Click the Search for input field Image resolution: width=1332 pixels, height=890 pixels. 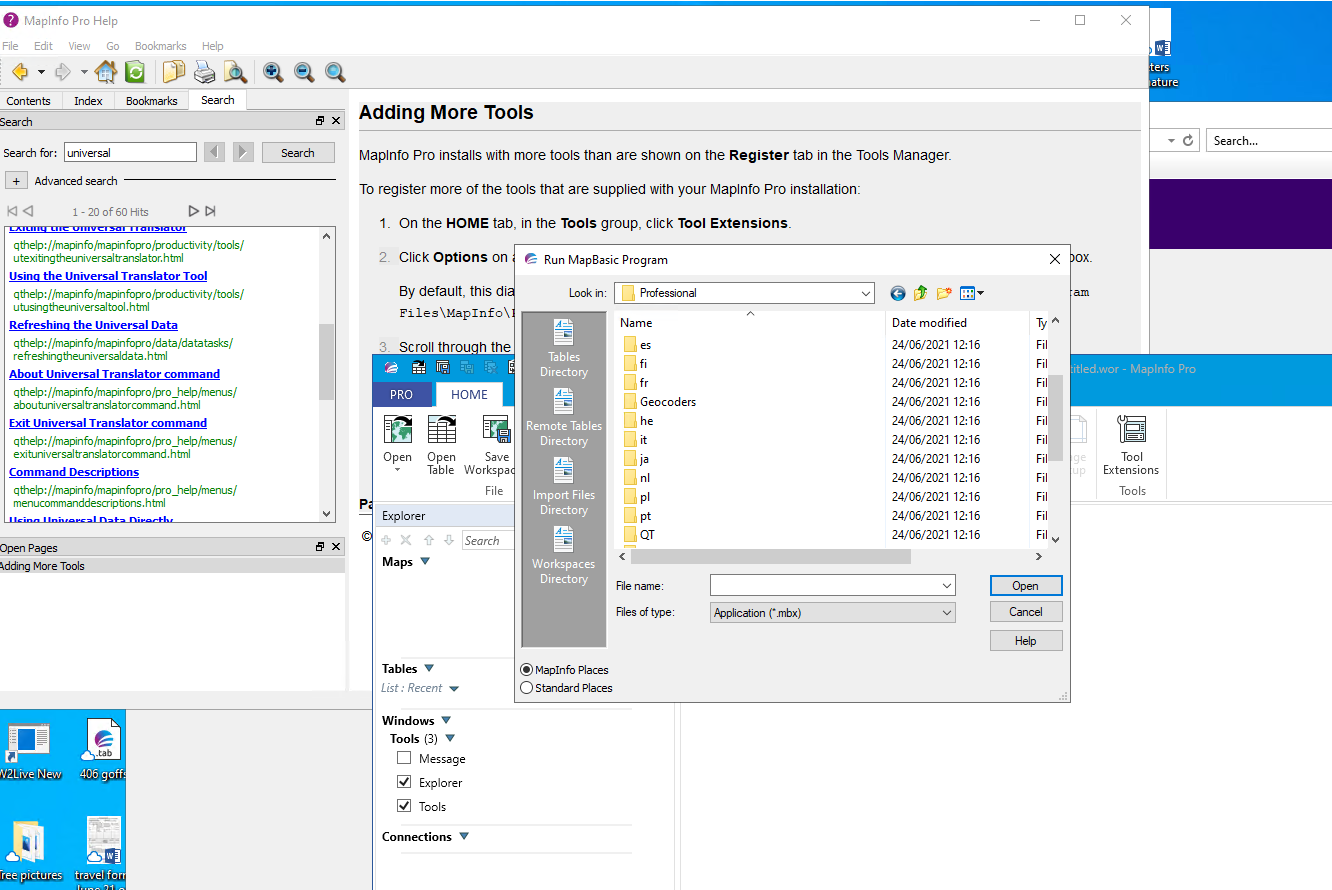pos(130,153)
